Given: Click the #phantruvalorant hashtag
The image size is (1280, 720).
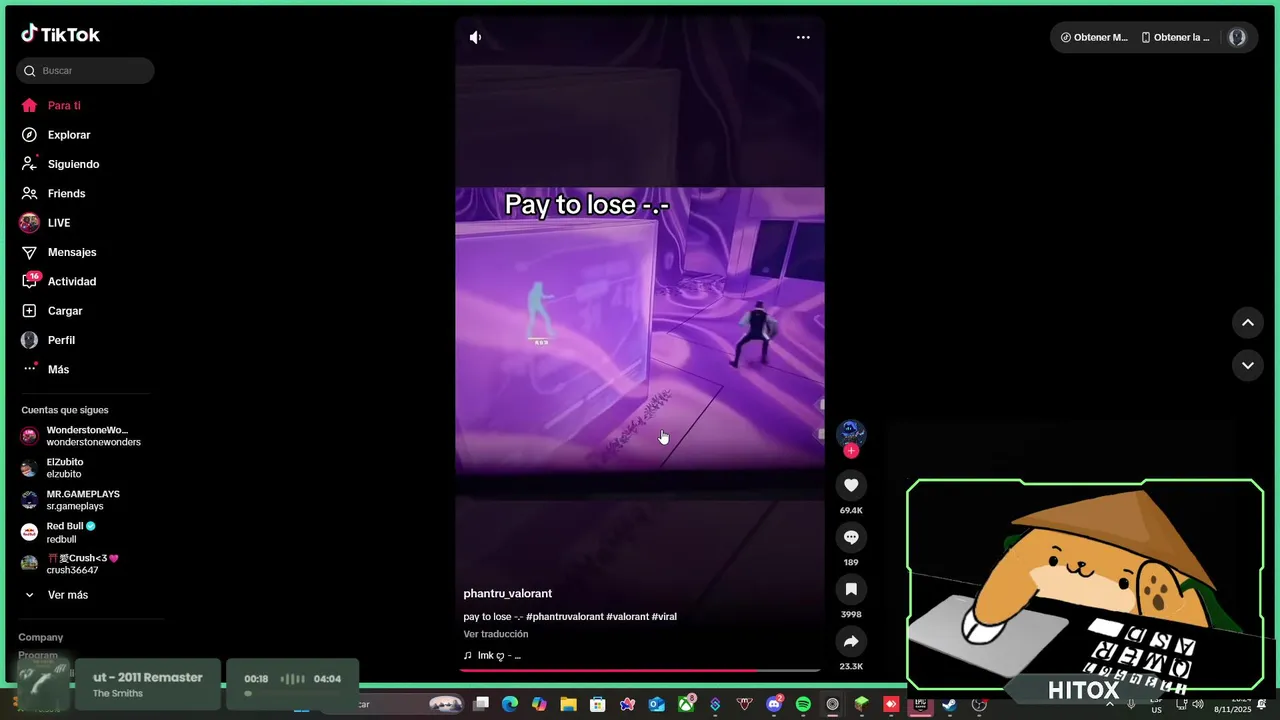Looking at the screenshot, I should 564,617.
